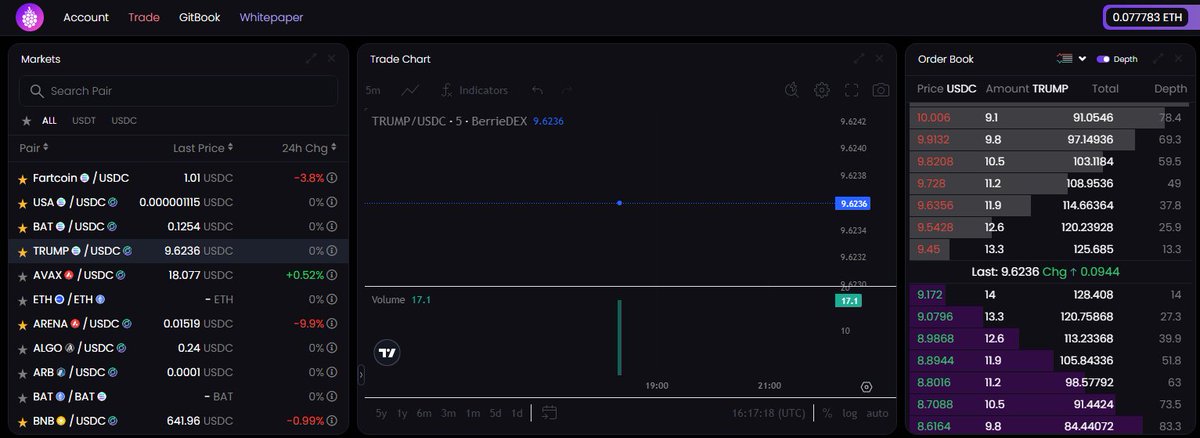Open info icon for Fartcoin/USDC 24h change
Screen dimensions: 1200x438
(331, 178)
